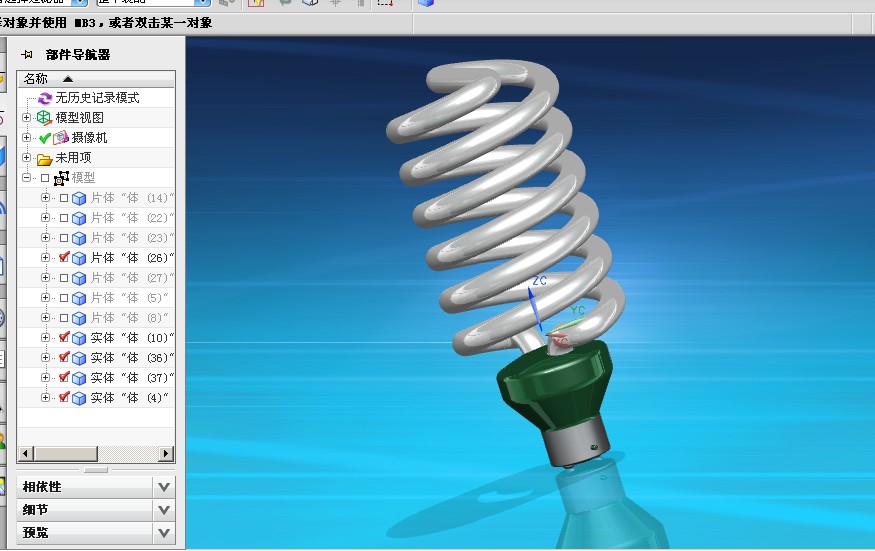Click the blue ZC axis of the WCS
875x551 pixels.
tap(535, 310)
